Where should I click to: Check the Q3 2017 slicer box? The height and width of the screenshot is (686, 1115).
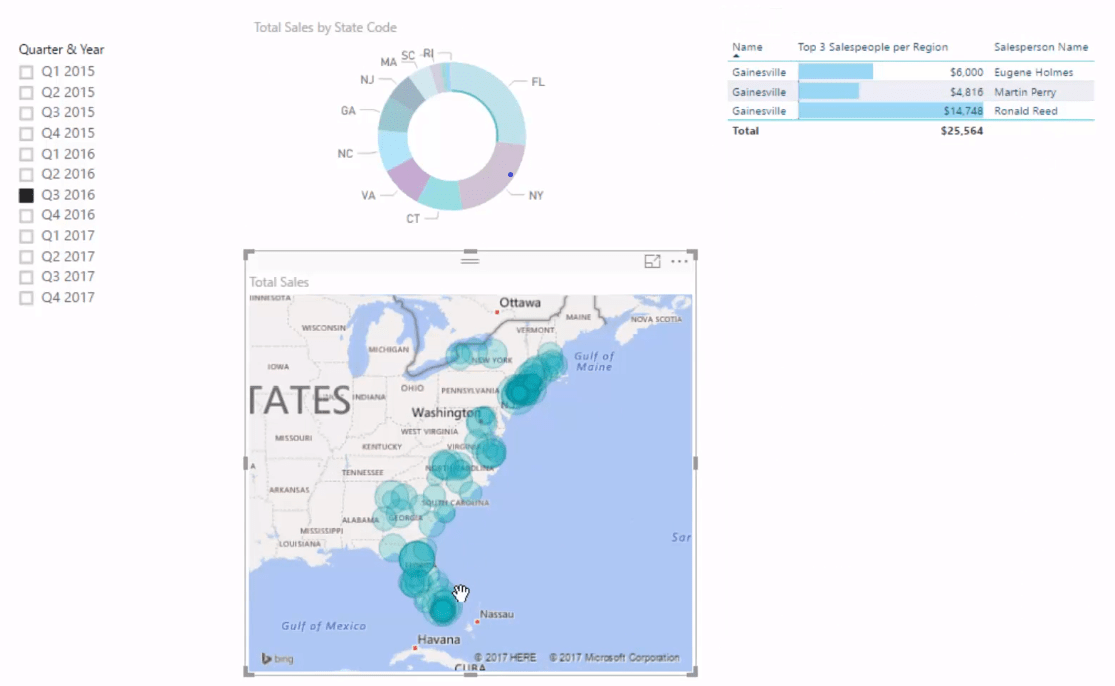(x=26, y=277)
